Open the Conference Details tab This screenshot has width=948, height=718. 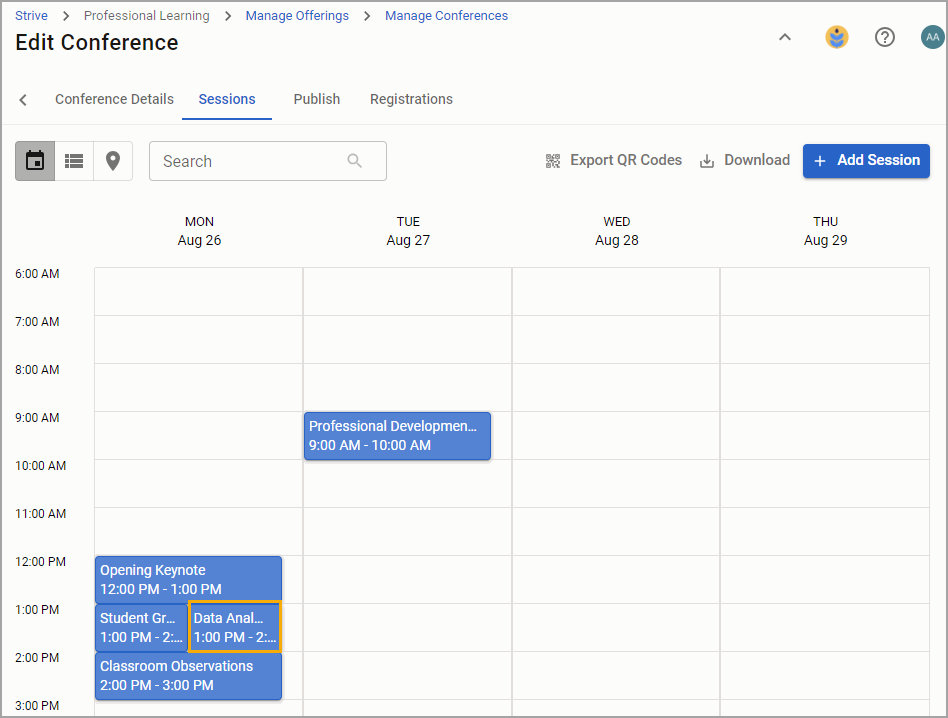pyautogui.click(x=114, y=99)
